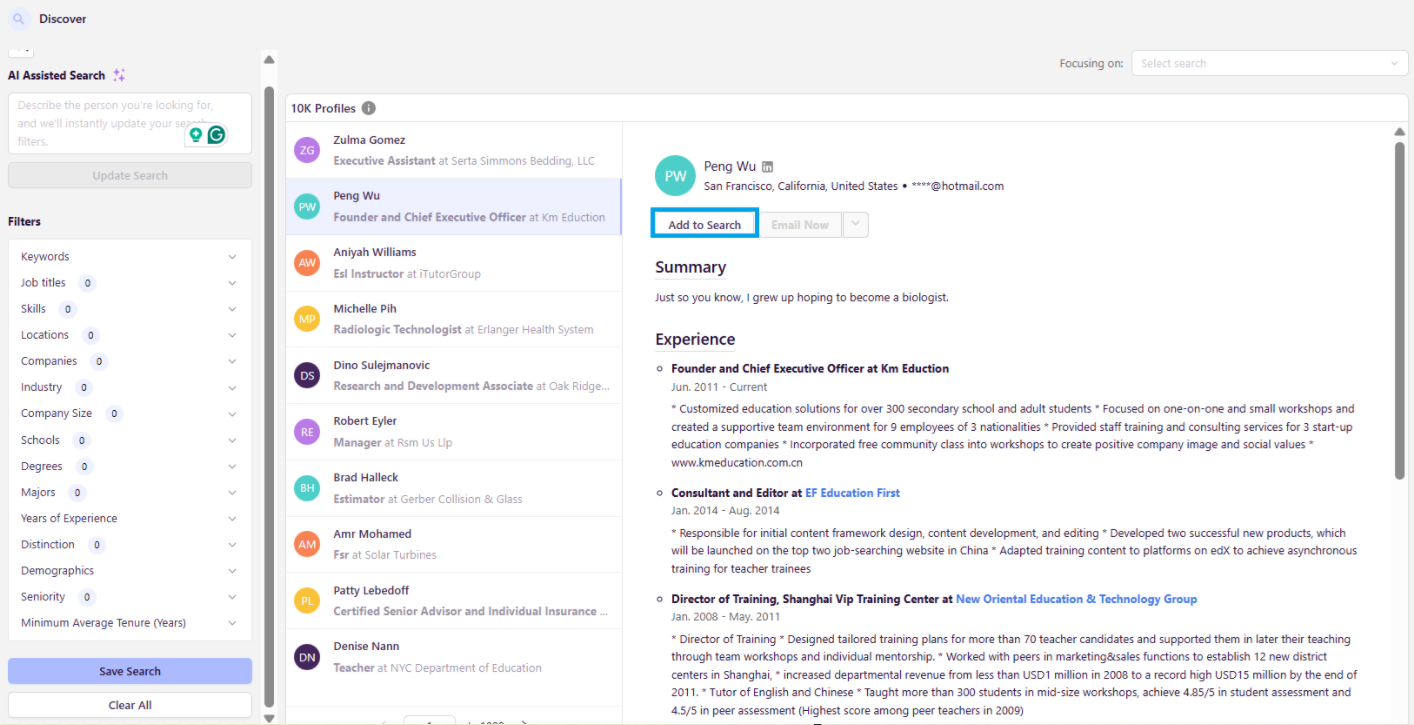The height and width of the screenshot is (725, 1414).
Task: Click Zulma Gomez's ZG avatar
Action: click(307, 150)
